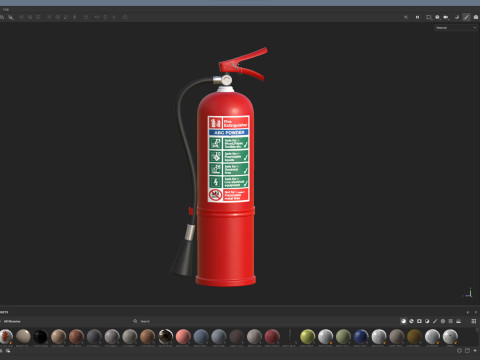Filter assets by smart materials icon
This screenshot has width=480, height=360.
[x=411, y=321]
